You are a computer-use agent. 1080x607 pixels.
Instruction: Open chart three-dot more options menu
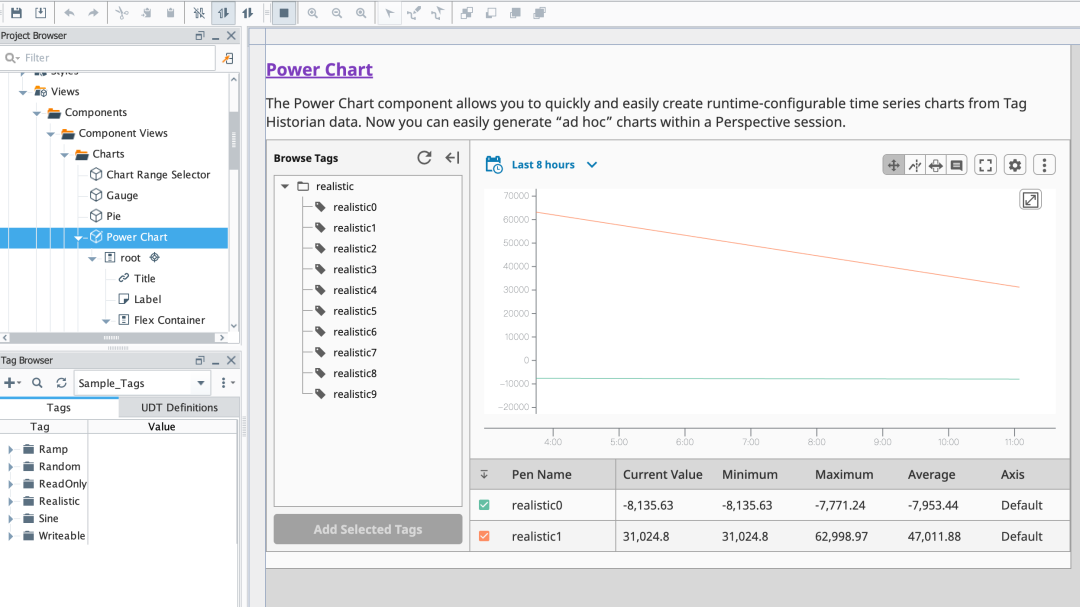point(1044,165)
